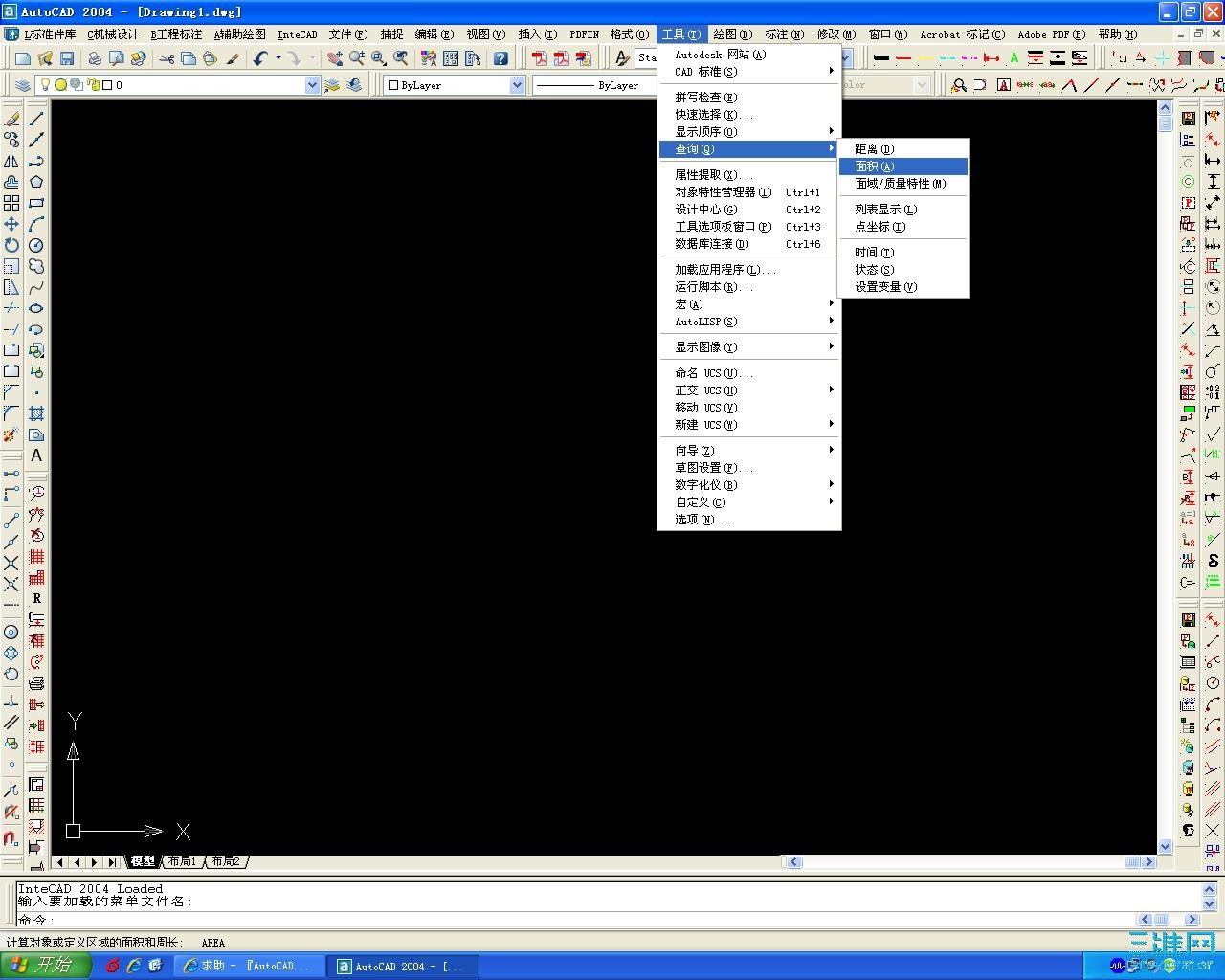This screenshot has width=1225, height=980.
Task: Open the 文件 menu in the menu bar
Action: coord(348,34)
